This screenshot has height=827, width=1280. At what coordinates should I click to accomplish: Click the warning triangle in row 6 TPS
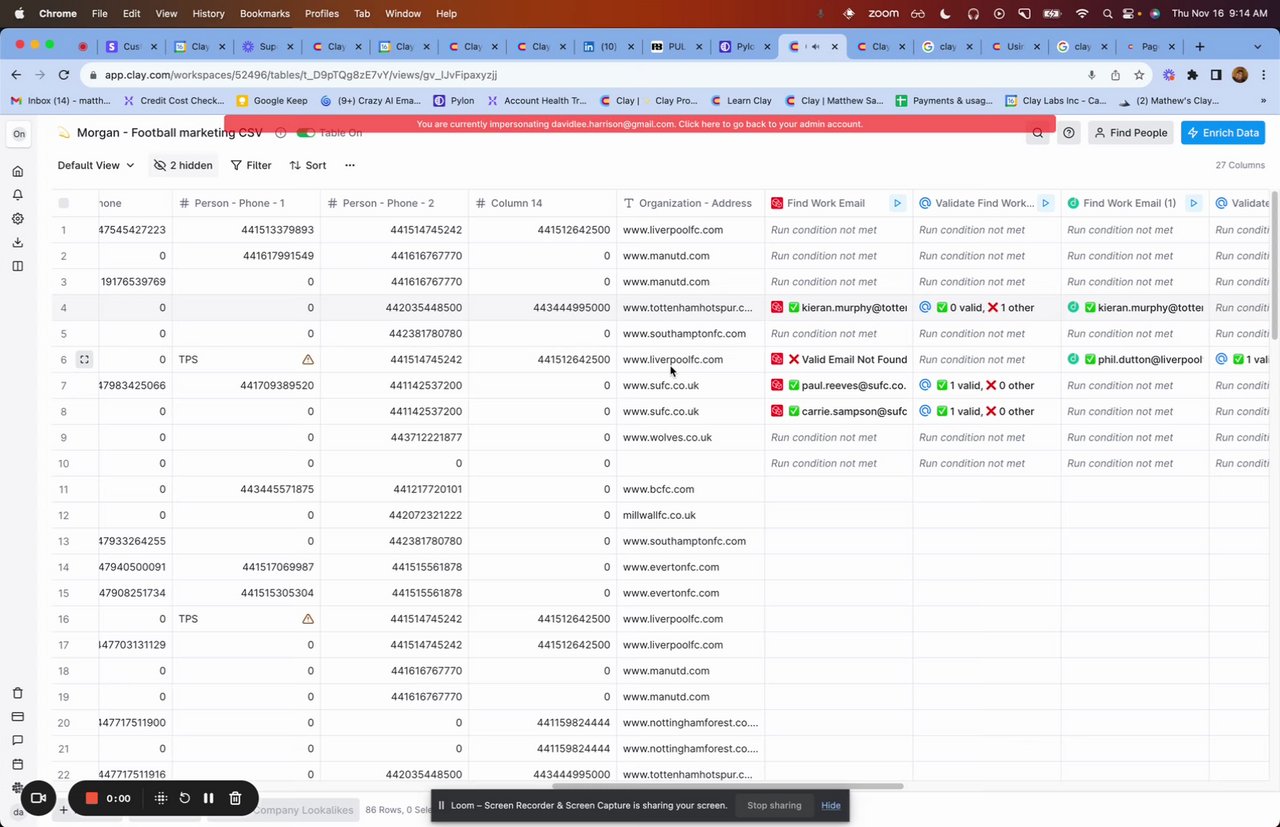[308, 359]
